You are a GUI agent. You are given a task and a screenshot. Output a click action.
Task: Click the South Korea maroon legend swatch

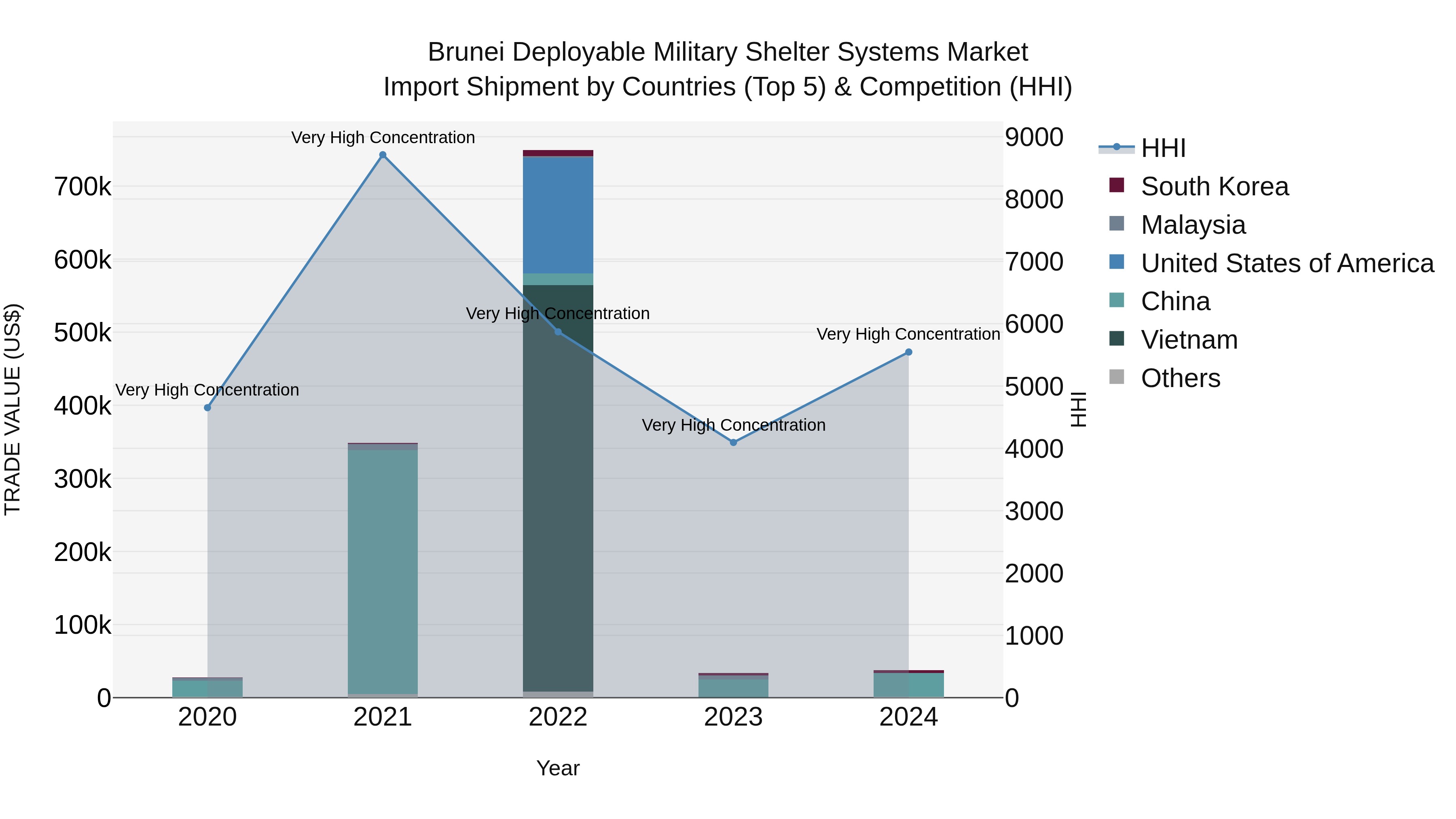click(1117, 185)
